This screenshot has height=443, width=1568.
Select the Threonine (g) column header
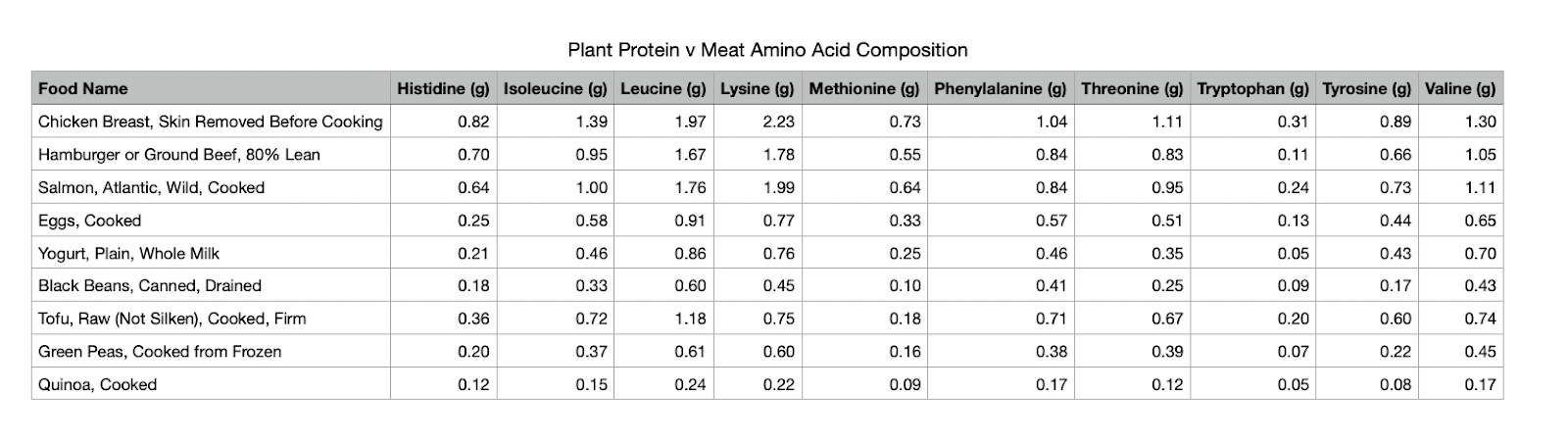point(1132,88)
